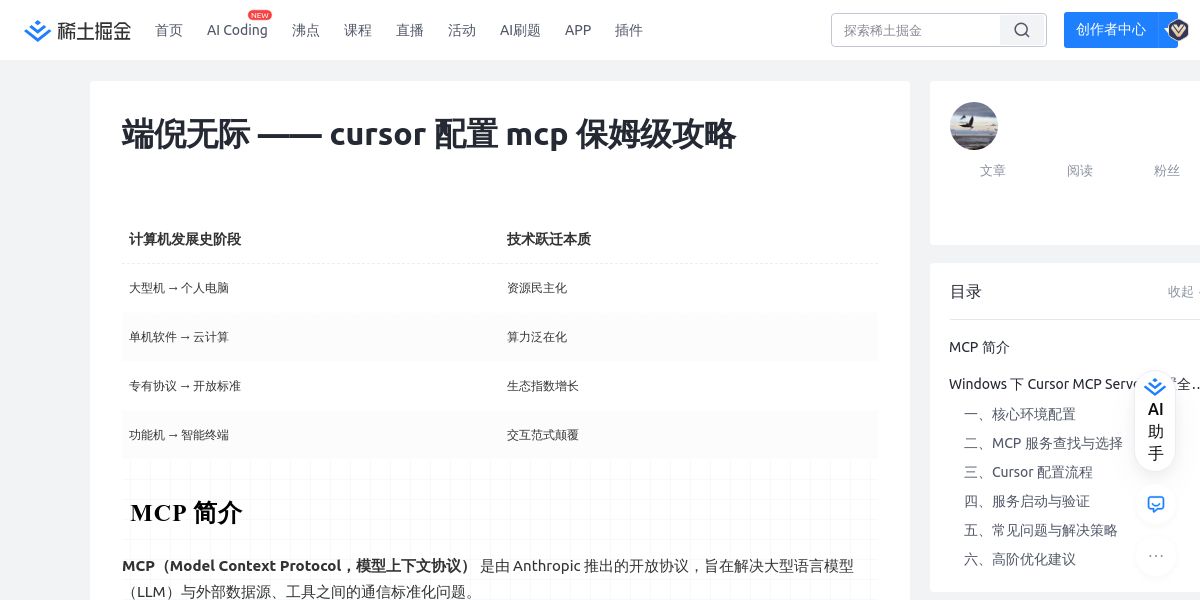Open 插件 nav item
Viewport: 1200px width, 600px height.
click(629, 30)
